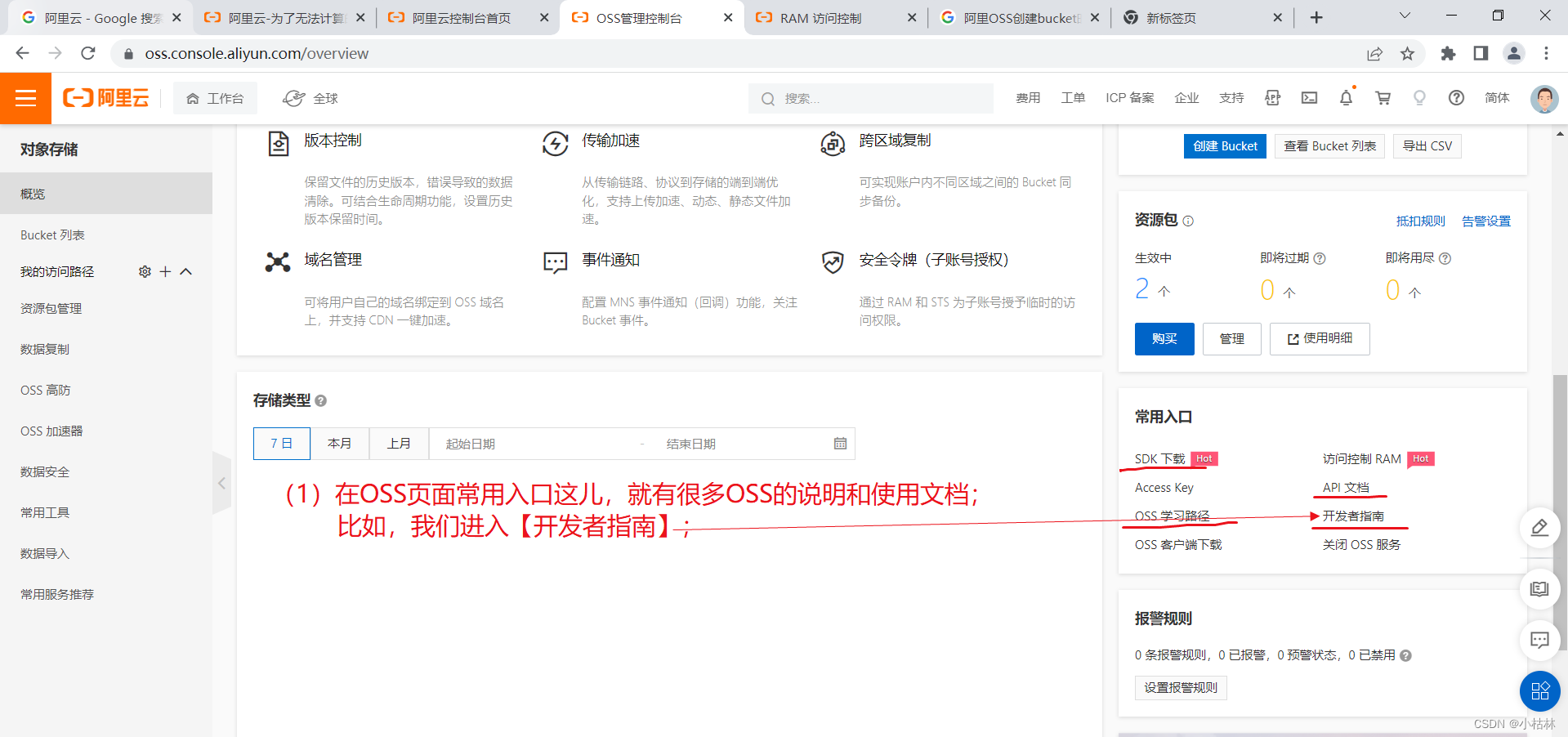Image resolution: width=1568 pixels, height=737 pixels.
Task: Open 关闭 OSS 服务 link
Action: click(x=1361, y=545)
